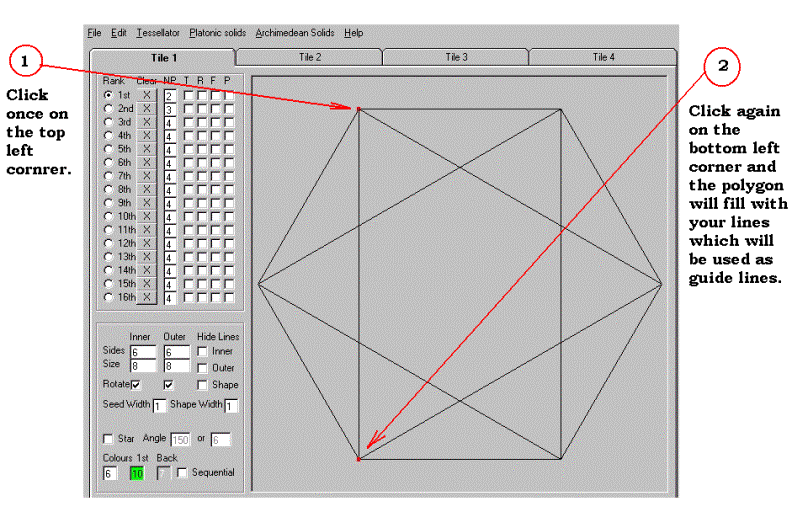The image size is (792, 528).
Task: Open the Tessellator menu
Action: [157, 33]
